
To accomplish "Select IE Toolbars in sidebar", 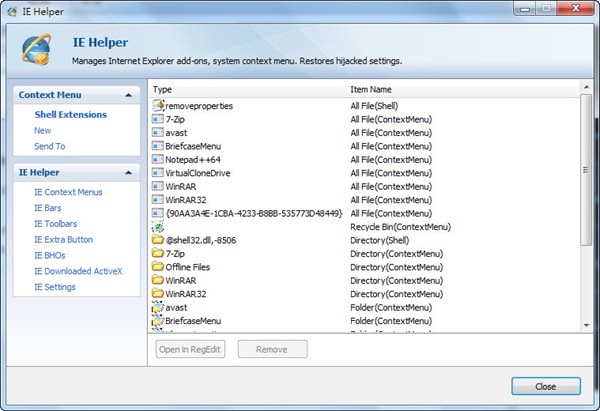I will point(55,224).
